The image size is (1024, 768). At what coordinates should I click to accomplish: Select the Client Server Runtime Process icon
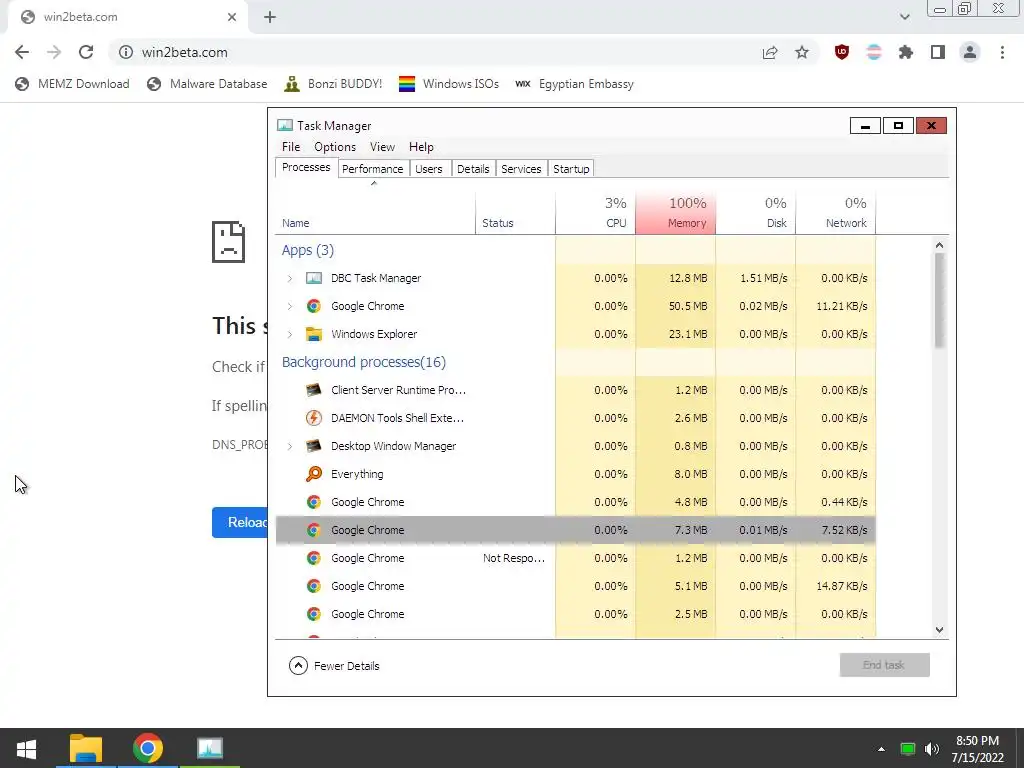(314, 390)
